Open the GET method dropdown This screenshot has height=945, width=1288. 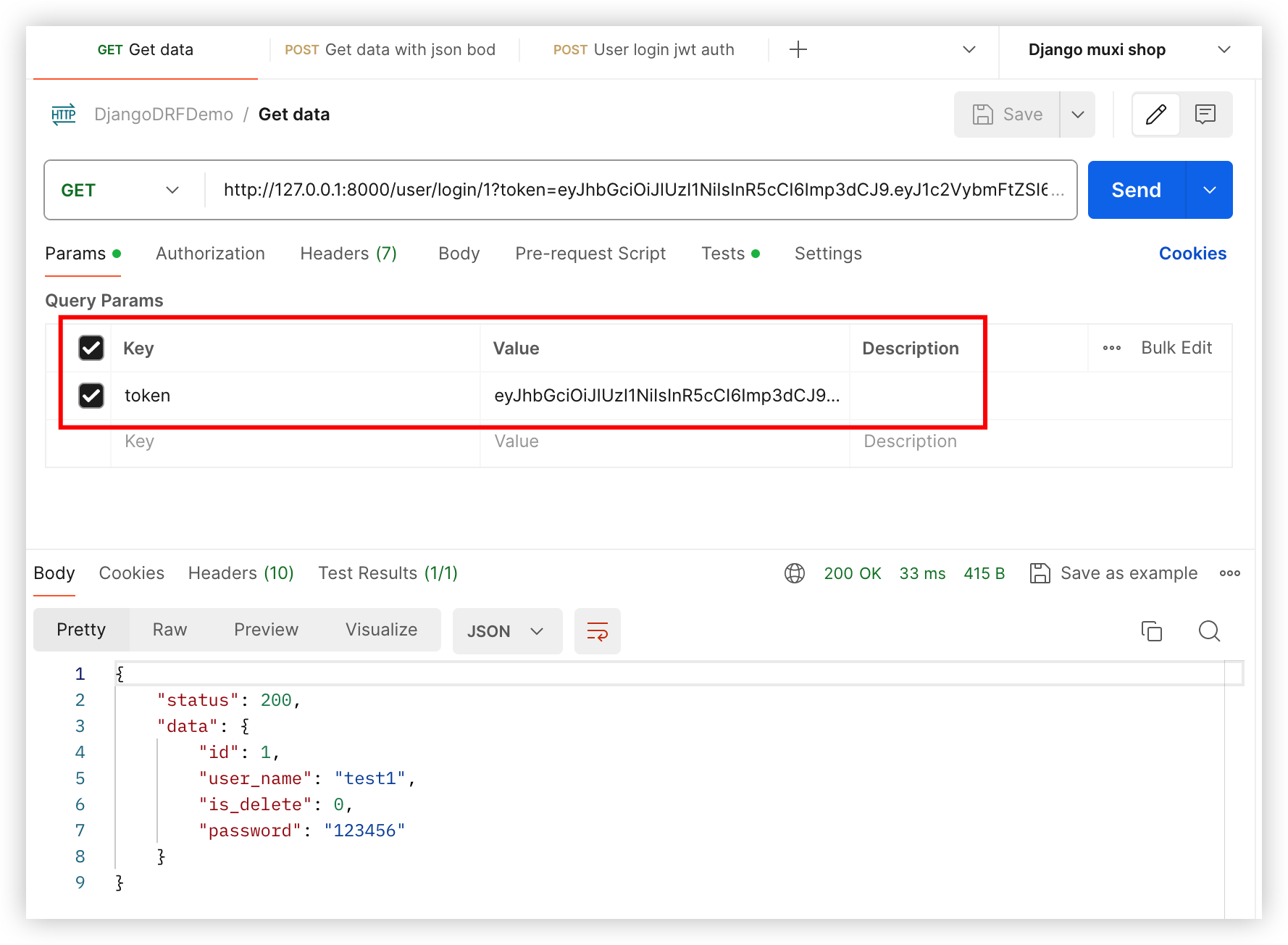click(x=120, y=190)
